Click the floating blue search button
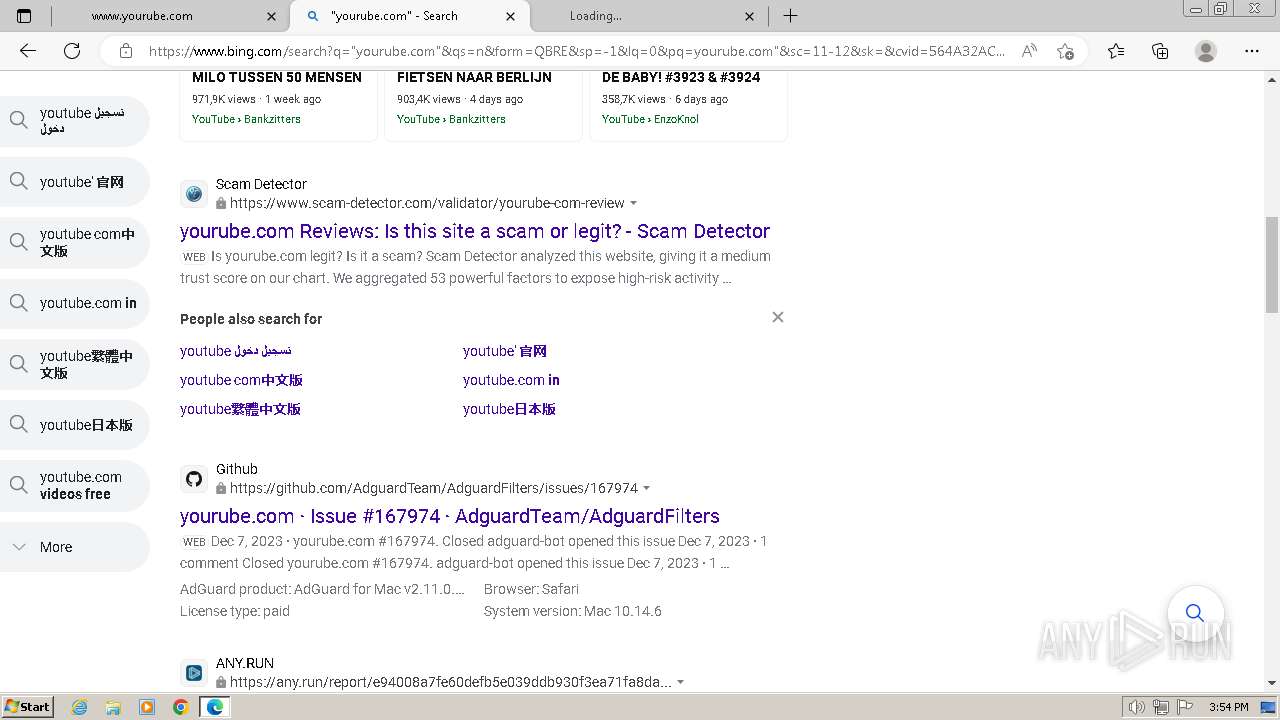Image resolution: width=1280 pixels, height=720 pixels. pos(1195,613)
